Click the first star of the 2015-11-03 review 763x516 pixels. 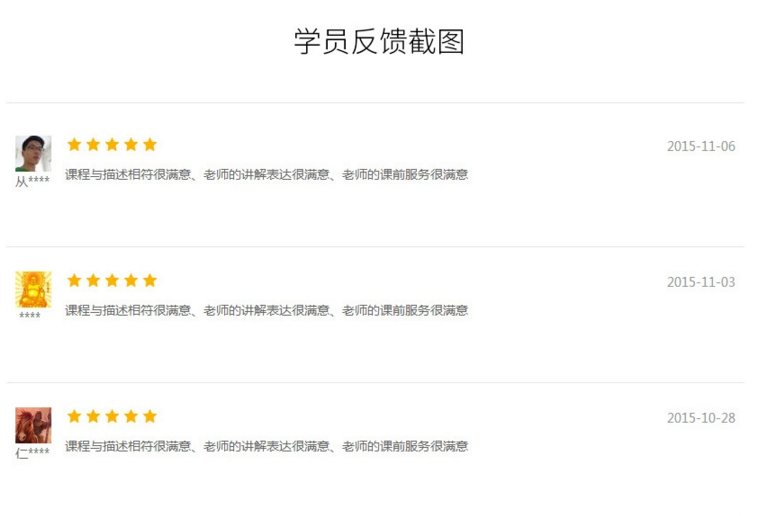pyautogui.click(x=74, y=280)
